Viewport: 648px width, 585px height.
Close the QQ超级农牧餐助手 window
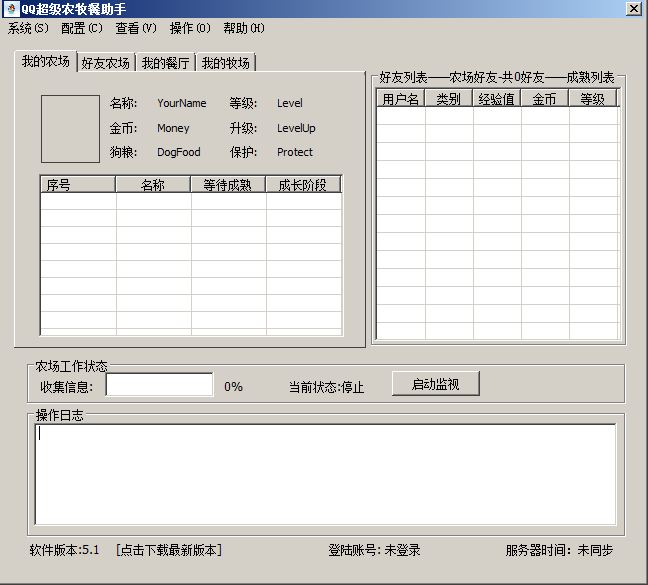click(634, 8)
